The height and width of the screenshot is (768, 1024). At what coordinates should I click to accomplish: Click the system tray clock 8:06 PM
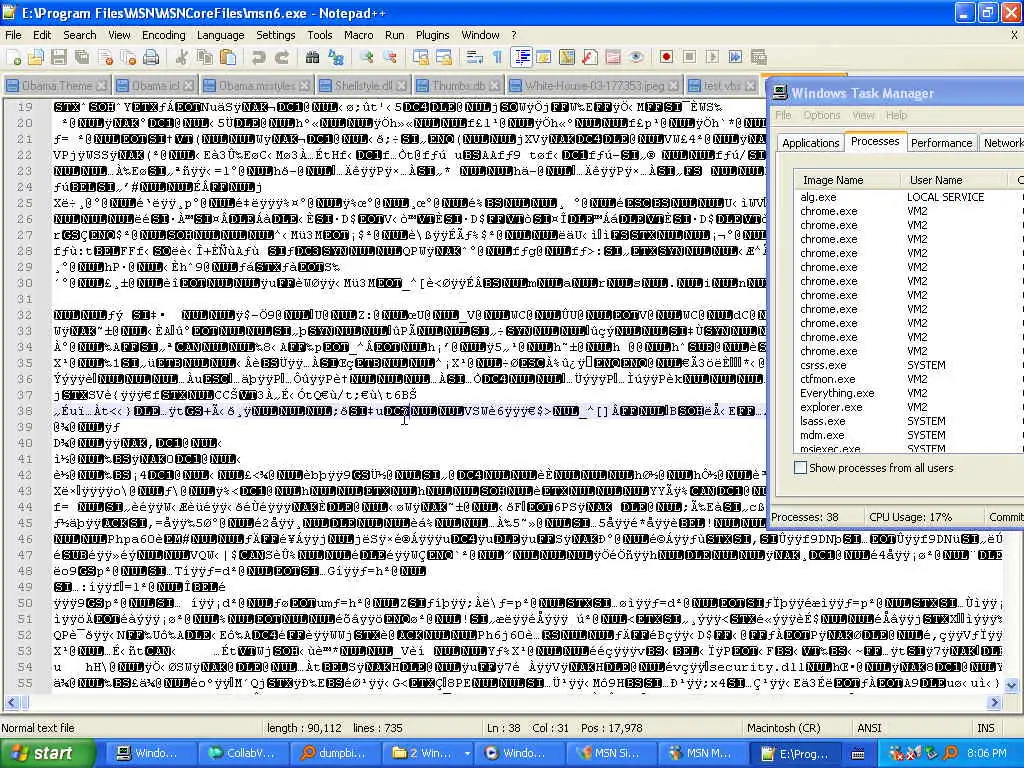(x=986, y=753)
